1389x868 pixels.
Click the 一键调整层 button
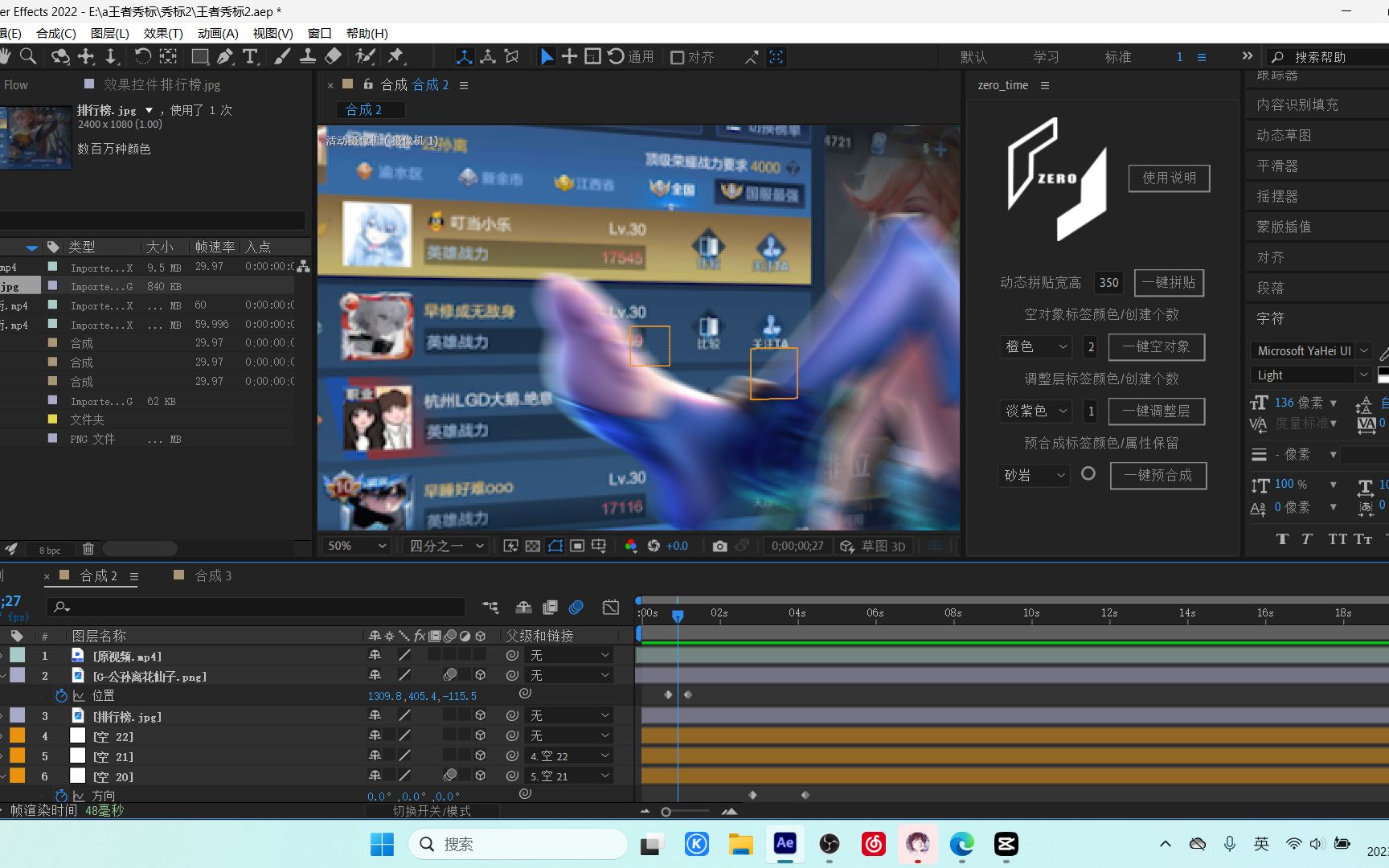click(1156, 411)
